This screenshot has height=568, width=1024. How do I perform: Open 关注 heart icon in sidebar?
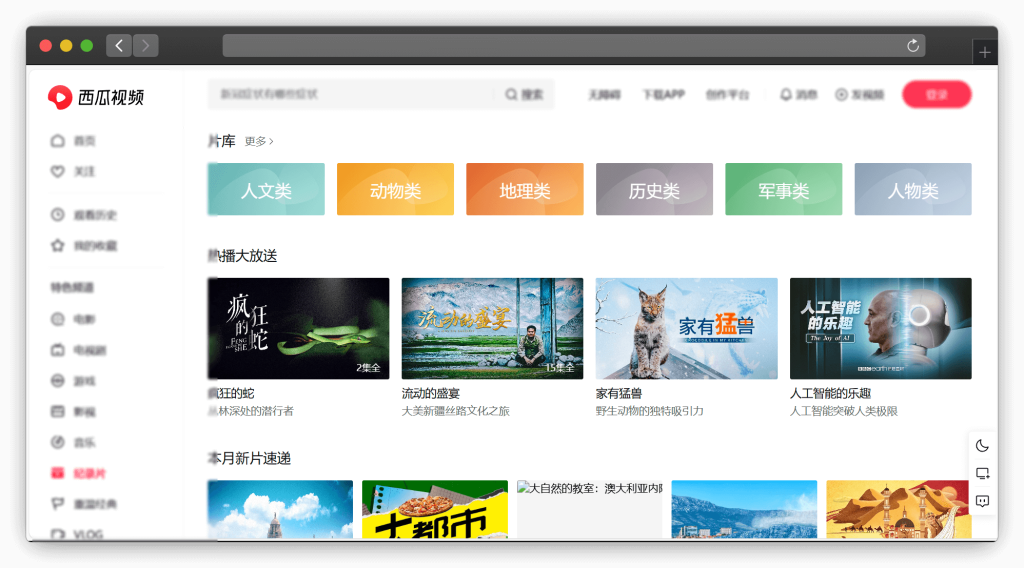pyautogui.click(x=57, y=172)
